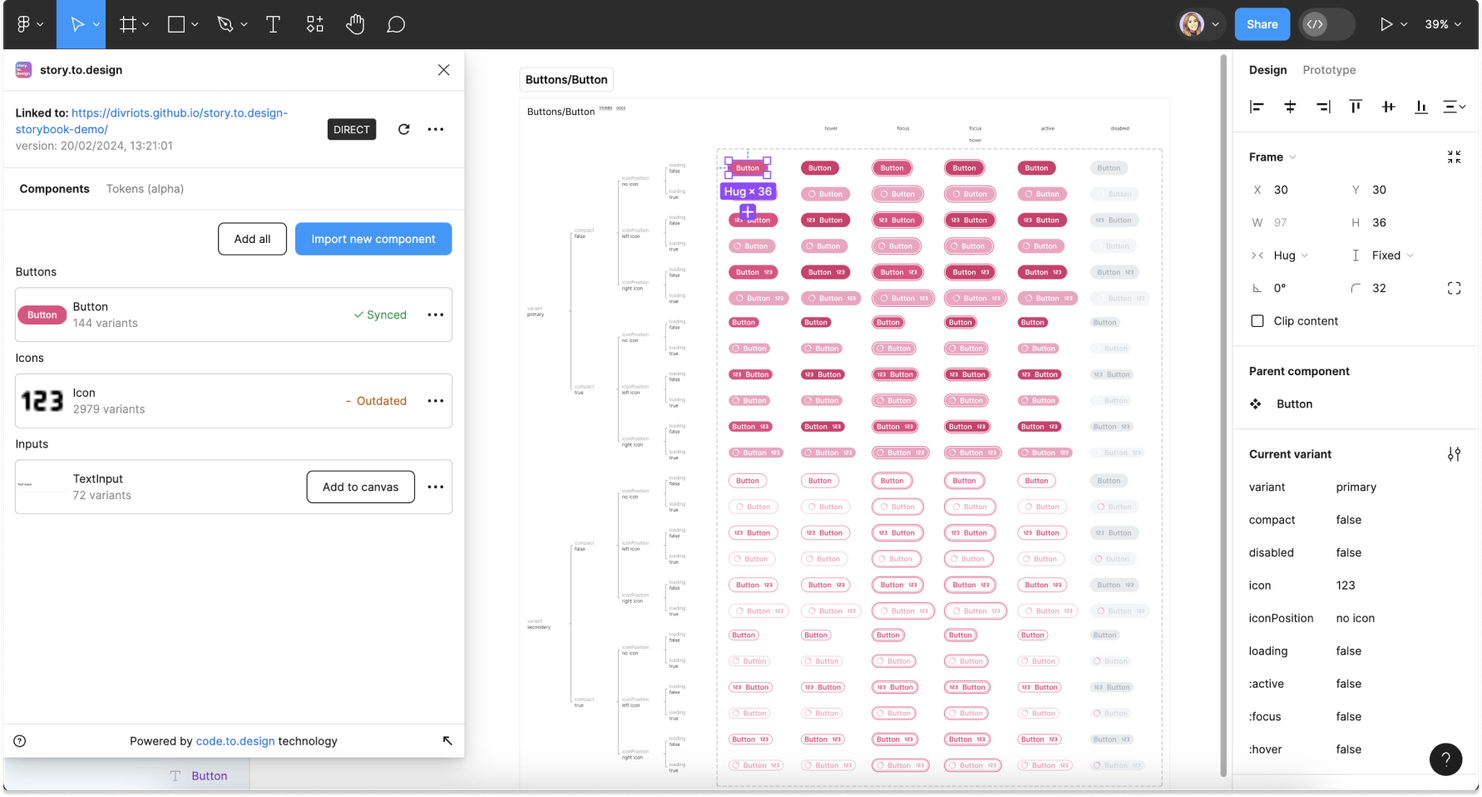Open the Actions/resources tool
The height and width of the screenshot is (797, 1482).
click(314, 24)
